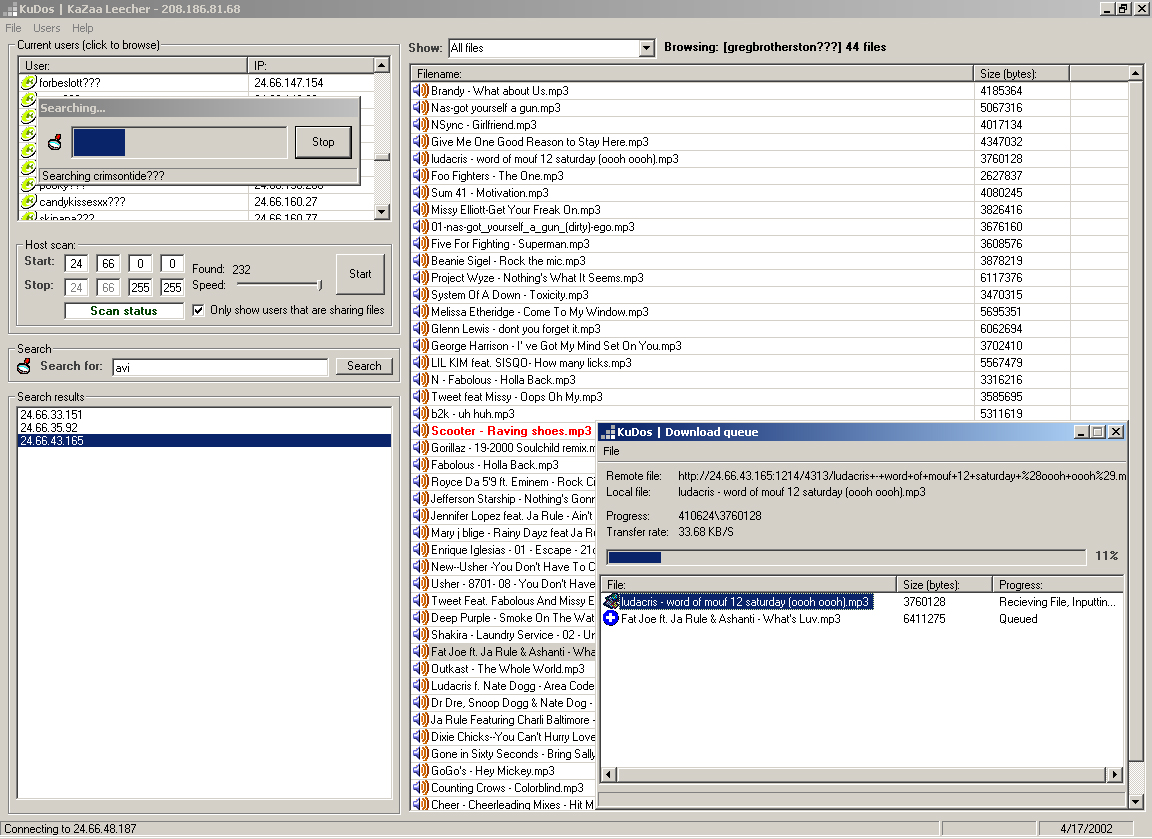Screen dimensions: 1152x839
Task: Open the Show file type dropdown
Action: coord(646,48)
